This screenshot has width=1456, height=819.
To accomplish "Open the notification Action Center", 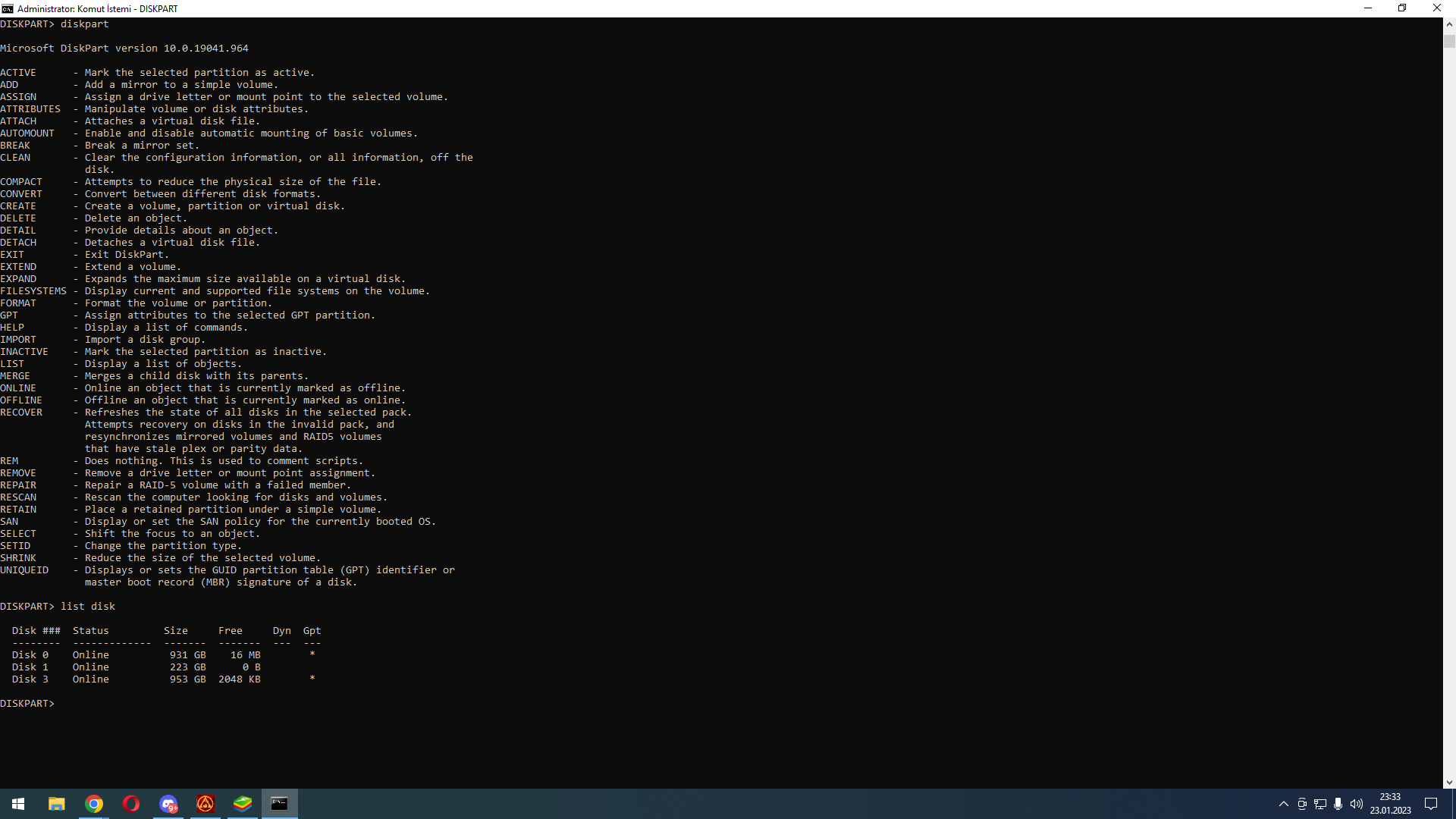I will (x=1431, y=804).
